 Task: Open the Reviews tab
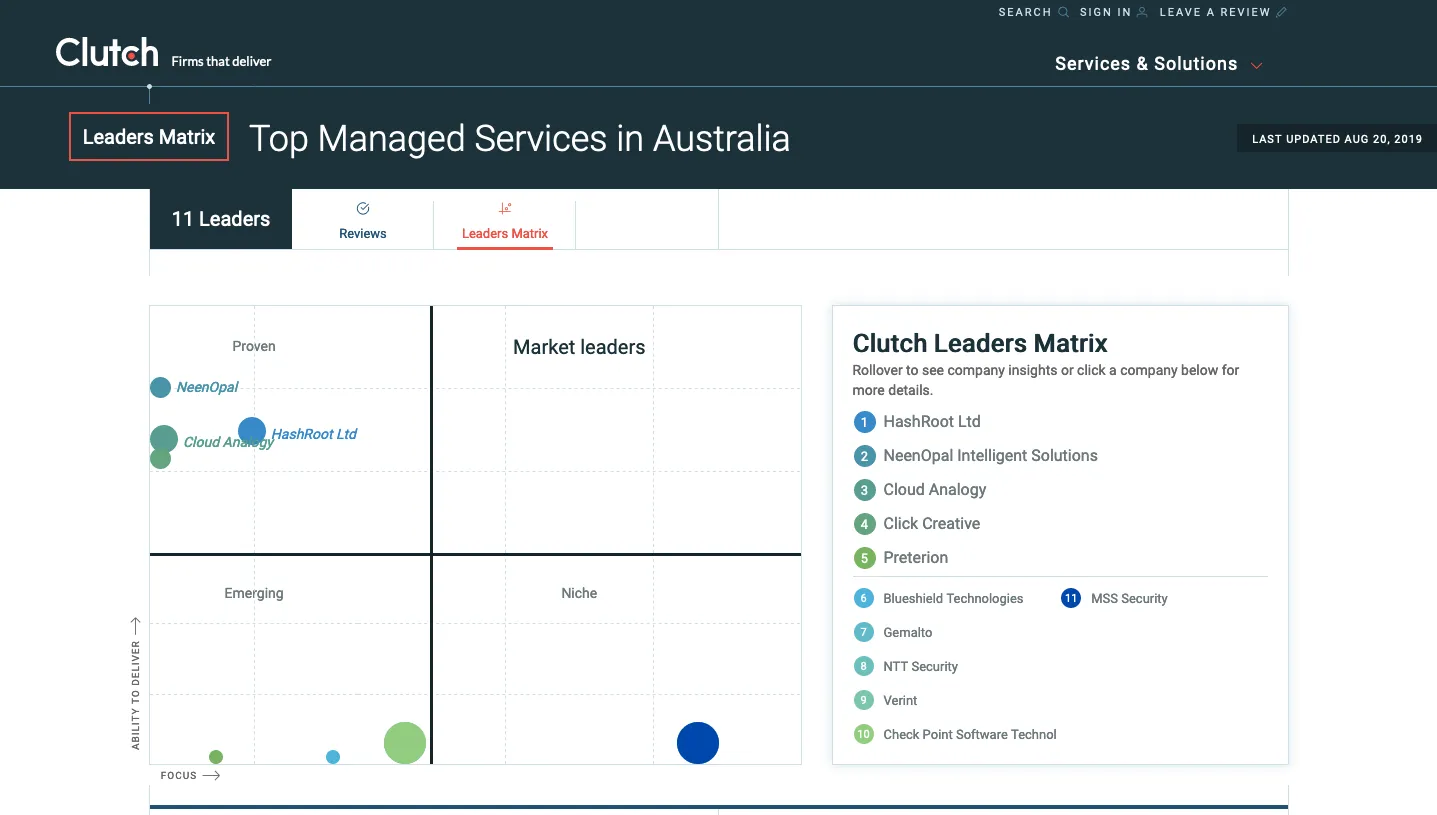click(363, 233)
